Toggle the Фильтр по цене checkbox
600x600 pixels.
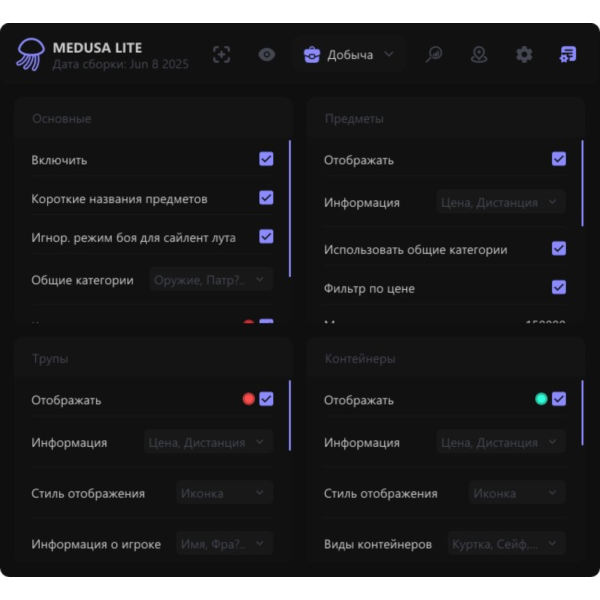tap(559, 287)
